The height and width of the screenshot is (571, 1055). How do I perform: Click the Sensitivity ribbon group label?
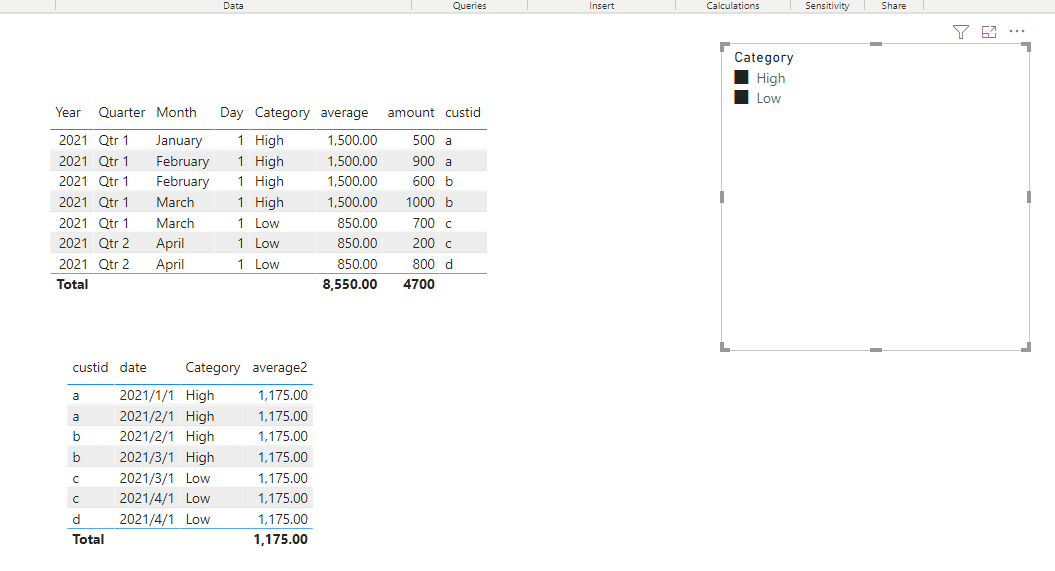pyautogui.click(x=827, y=5)
